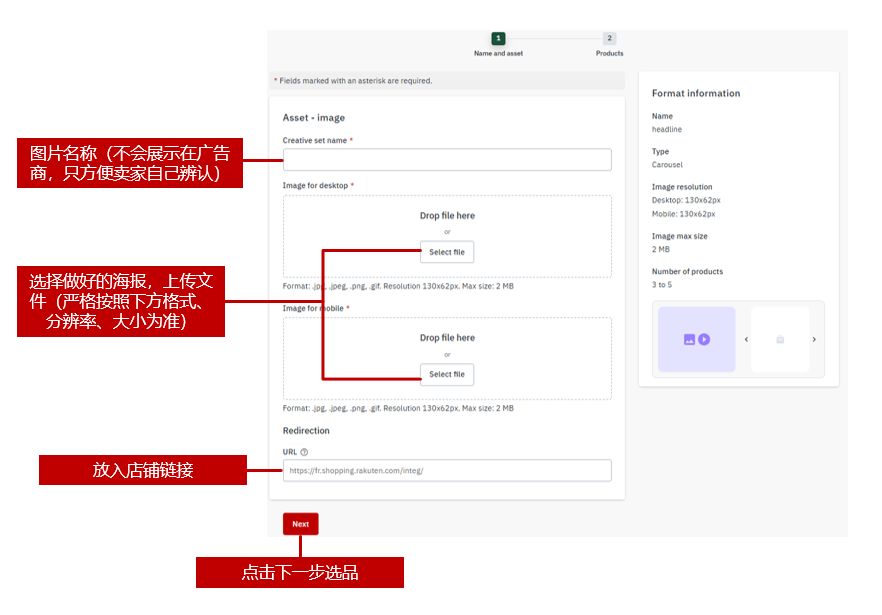
Task: Click the red Next button
Action: point(300,524)
